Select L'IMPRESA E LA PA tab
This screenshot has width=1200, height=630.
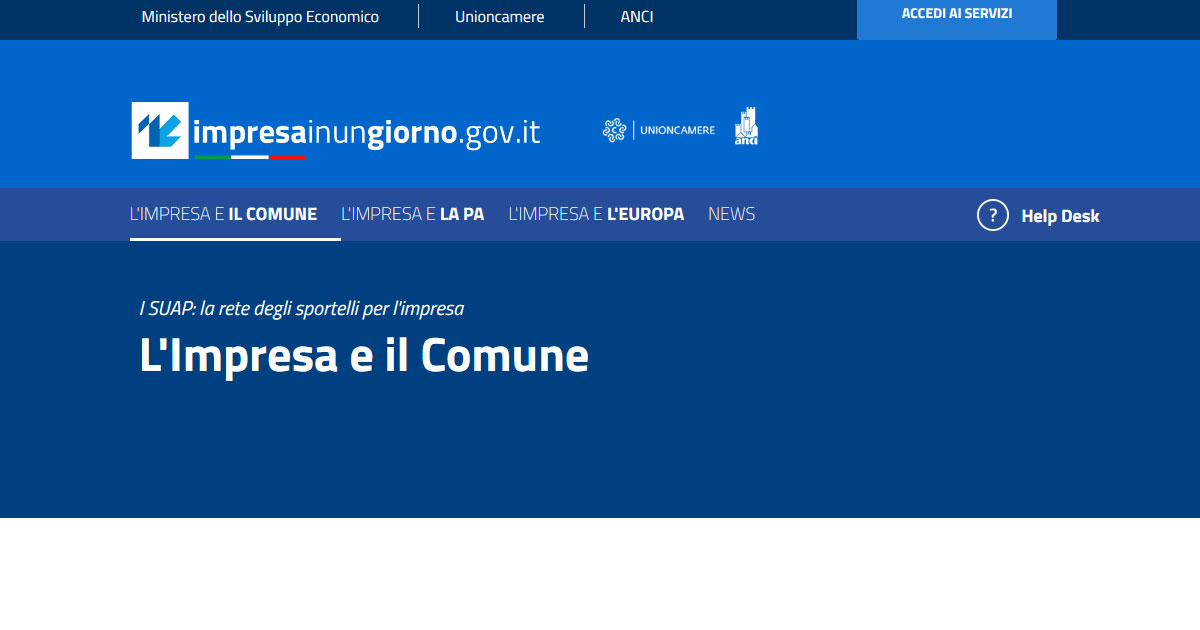pyautogui.click(x=412, y=214)
